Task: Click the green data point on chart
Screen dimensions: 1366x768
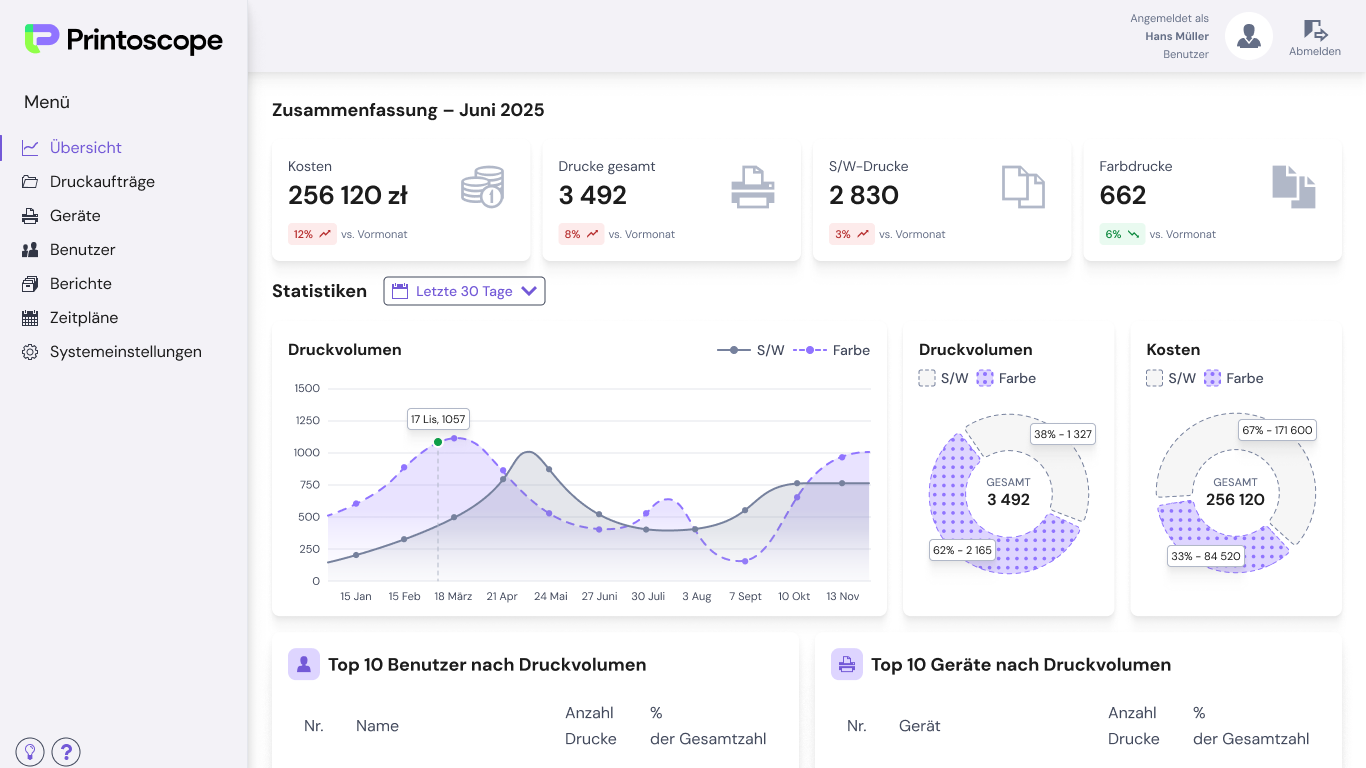Action: (438, 442)
